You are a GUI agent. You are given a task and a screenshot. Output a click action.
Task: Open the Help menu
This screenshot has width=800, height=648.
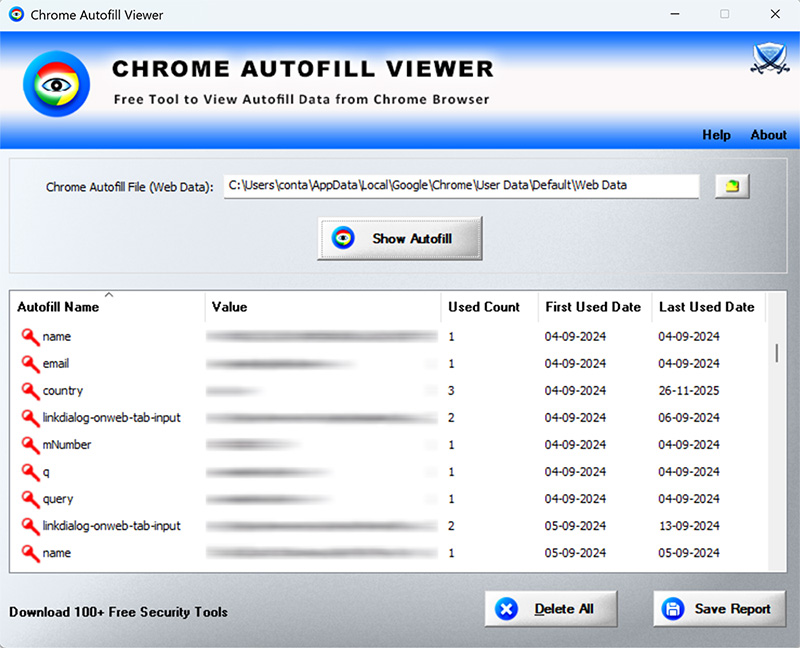coord(716,135)
